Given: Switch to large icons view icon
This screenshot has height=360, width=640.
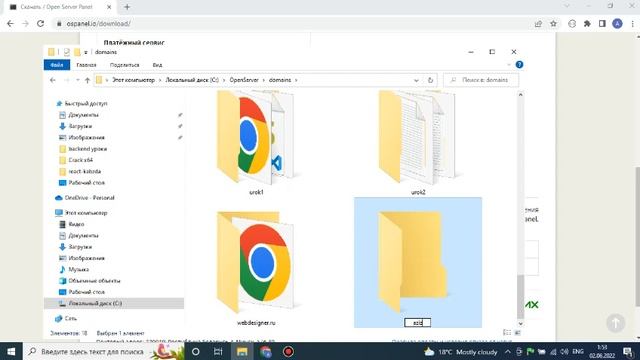Looking at the screenshot, I should (518, 333).
